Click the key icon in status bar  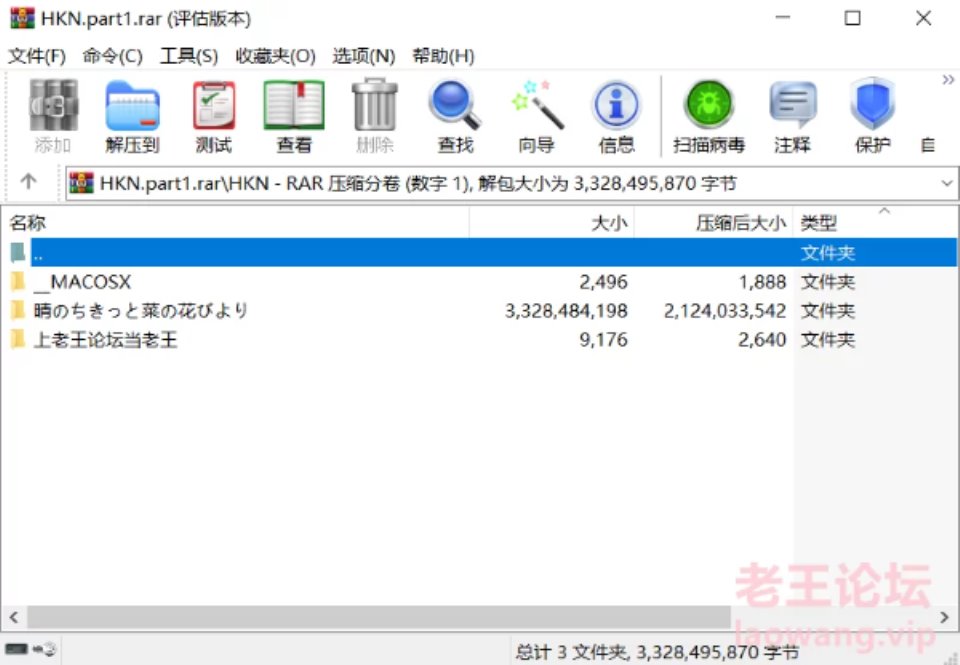[45, 649]
